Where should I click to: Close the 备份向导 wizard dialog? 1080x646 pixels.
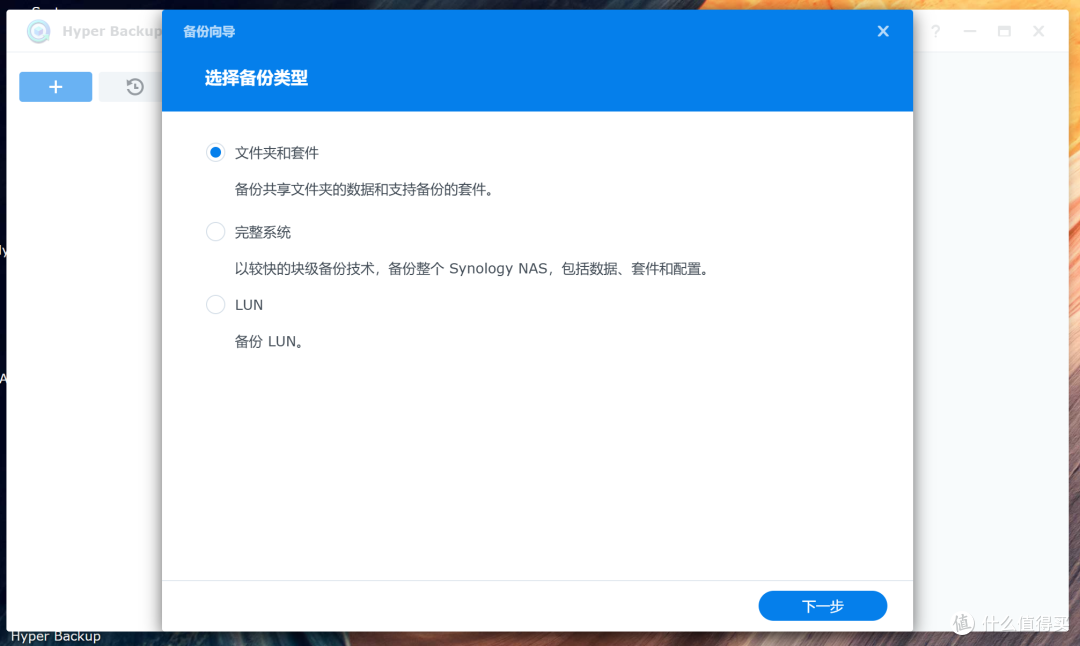point(883,31)
